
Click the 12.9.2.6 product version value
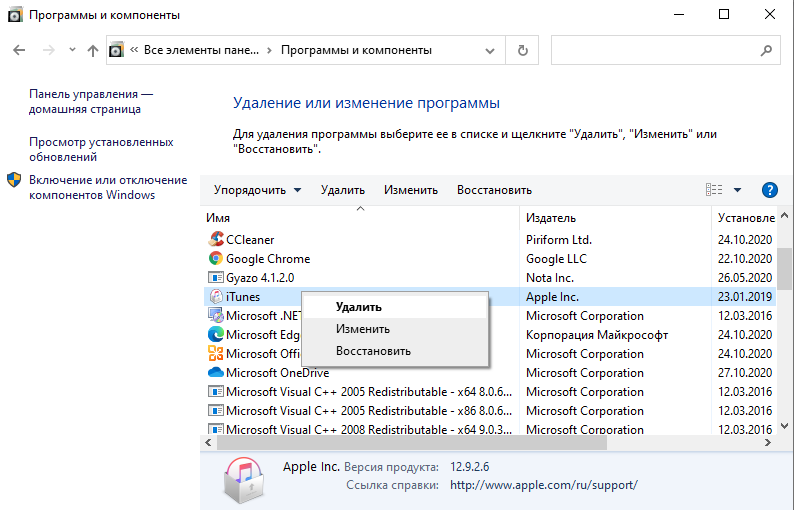[469, 466]
